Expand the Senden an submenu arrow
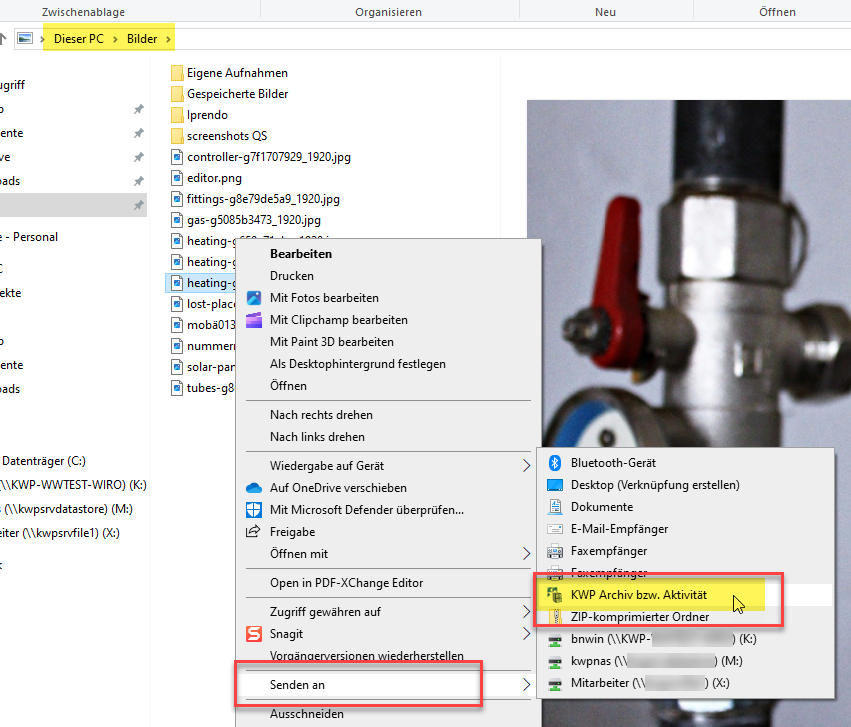The width and height of the screenshot is (851, 727). coord(526,685)
